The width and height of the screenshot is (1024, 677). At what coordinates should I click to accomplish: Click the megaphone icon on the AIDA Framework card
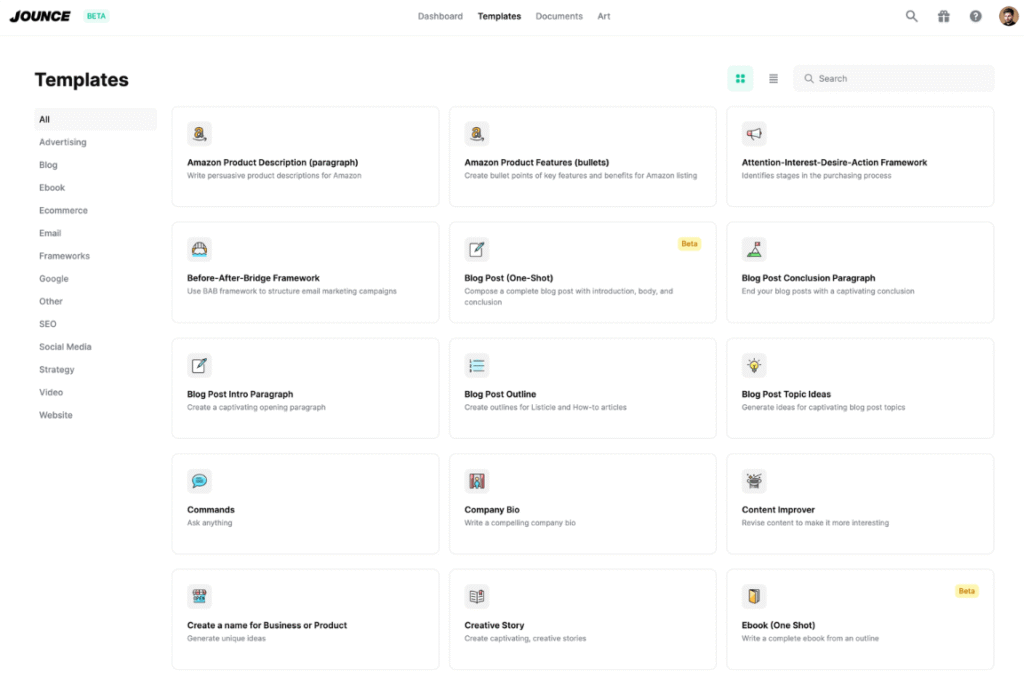coord(753,132)
